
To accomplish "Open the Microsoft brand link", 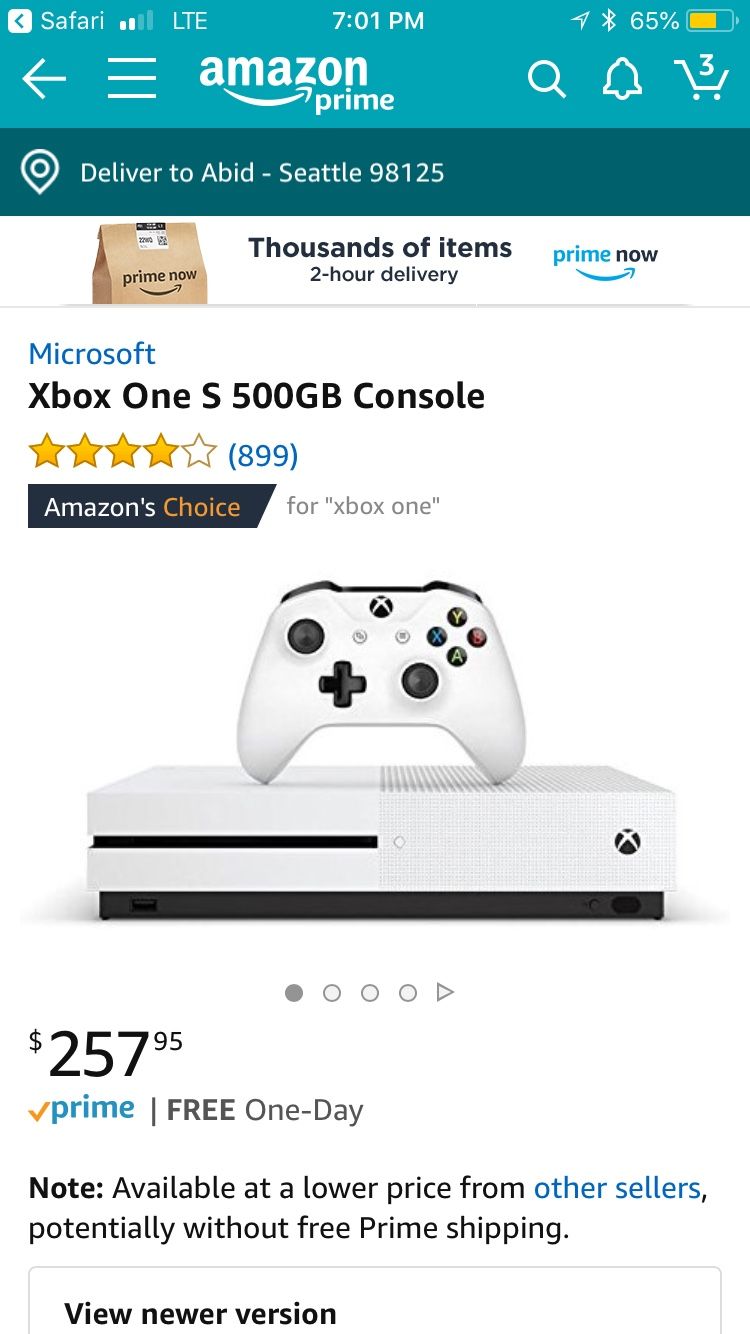I will coord(92,354).
